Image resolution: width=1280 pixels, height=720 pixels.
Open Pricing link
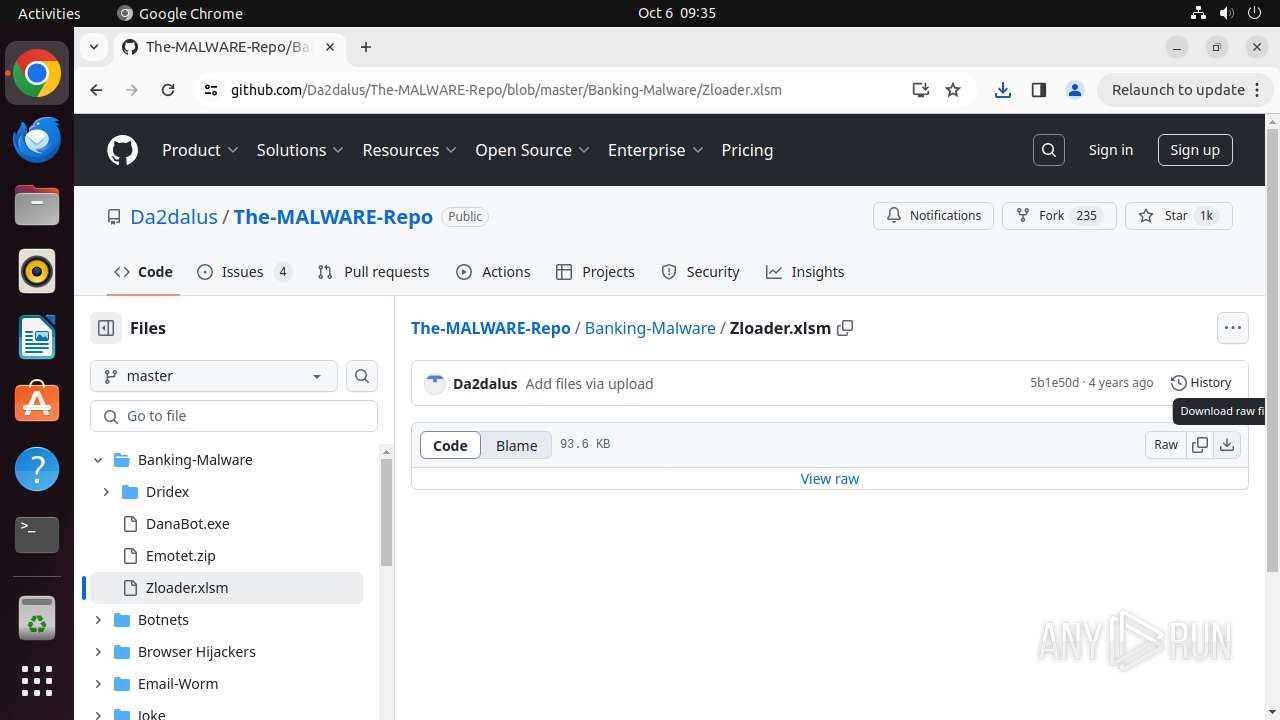[747, 150]
